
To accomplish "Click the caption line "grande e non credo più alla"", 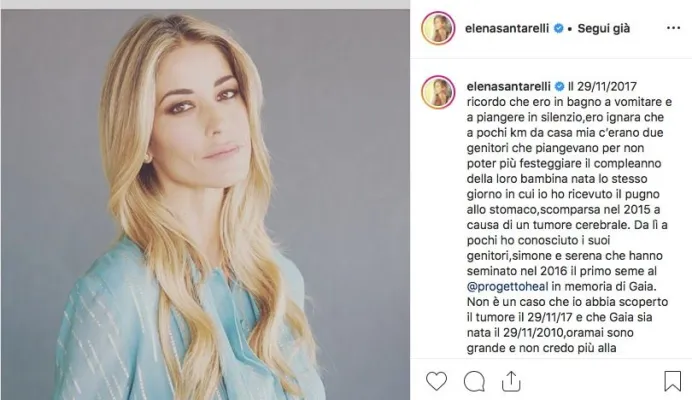I will (541, 348).
